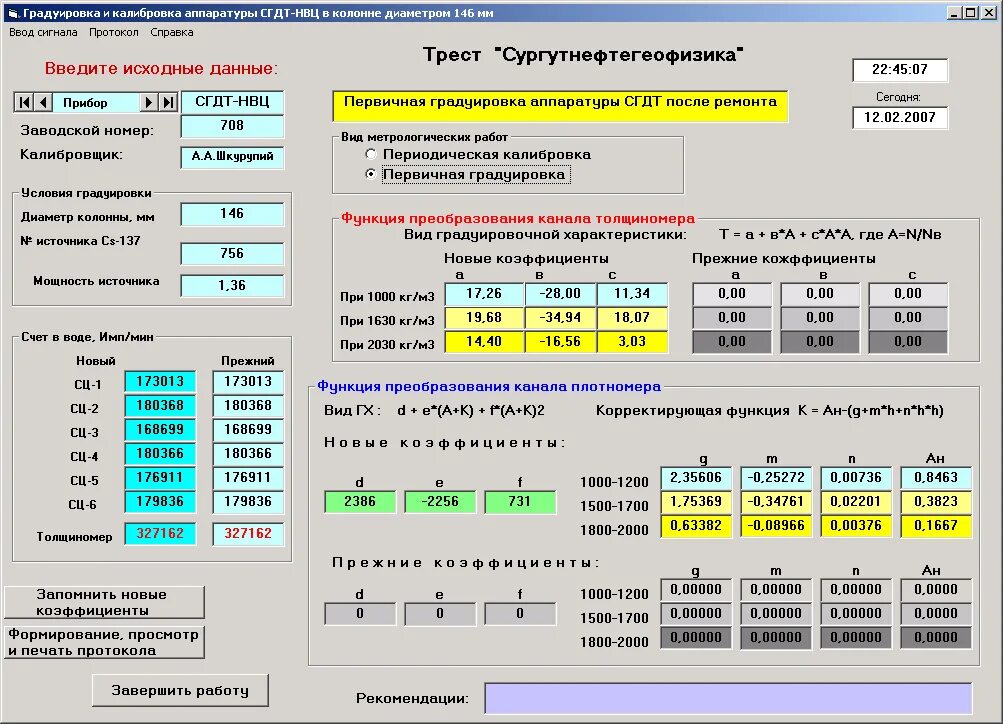Click Калибровщик field А.А.Шкурупий
Screen dimensions: 1003x724
[232, 157]
